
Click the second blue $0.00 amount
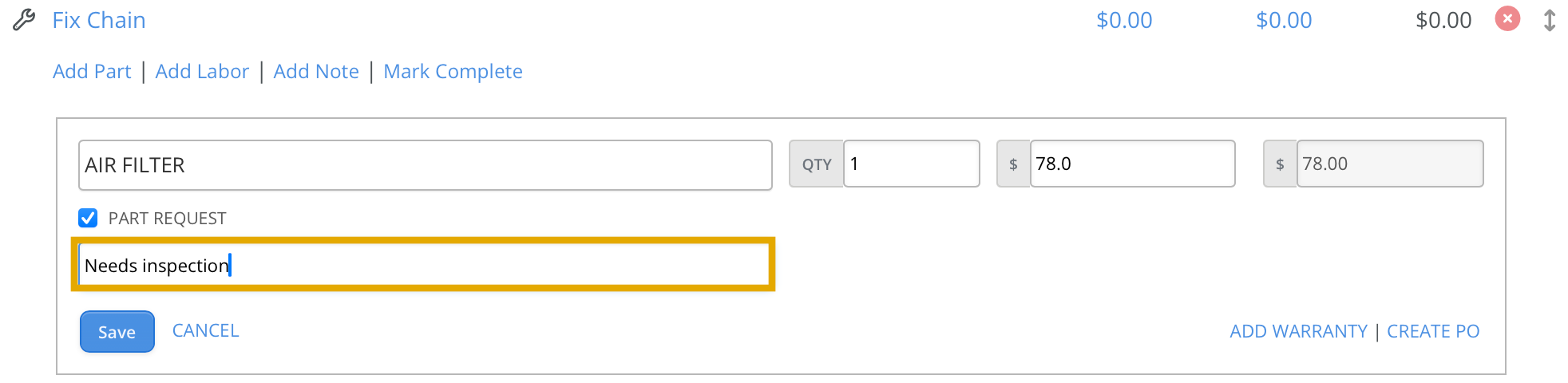tap(1284, 20)
